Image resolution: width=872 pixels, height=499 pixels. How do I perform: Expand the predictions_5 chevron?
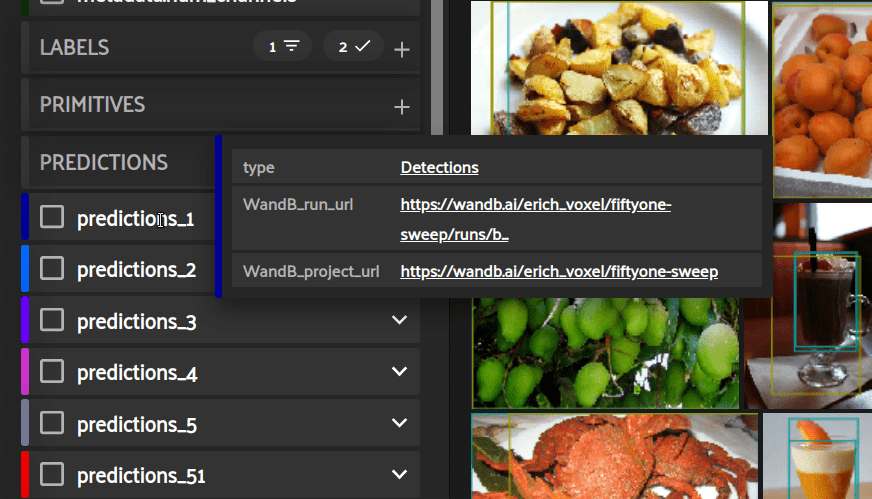point(399,423)
